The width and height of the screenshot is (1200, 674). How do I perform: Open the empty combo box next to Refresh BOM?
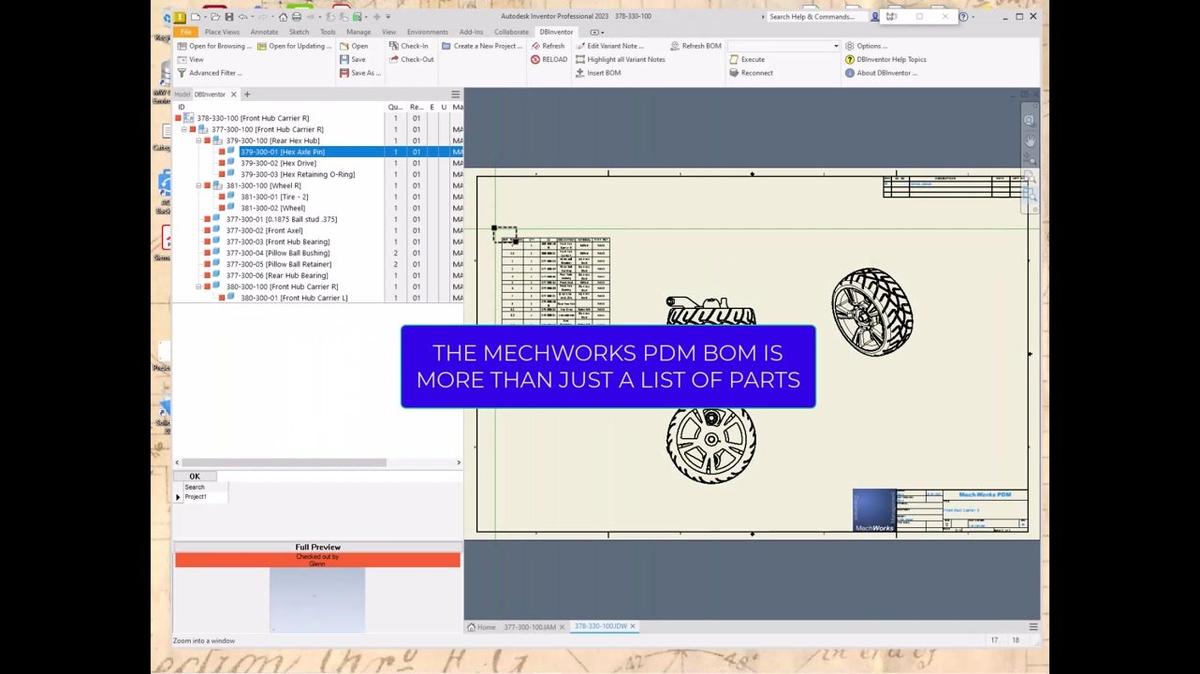(x=783, y=46)
